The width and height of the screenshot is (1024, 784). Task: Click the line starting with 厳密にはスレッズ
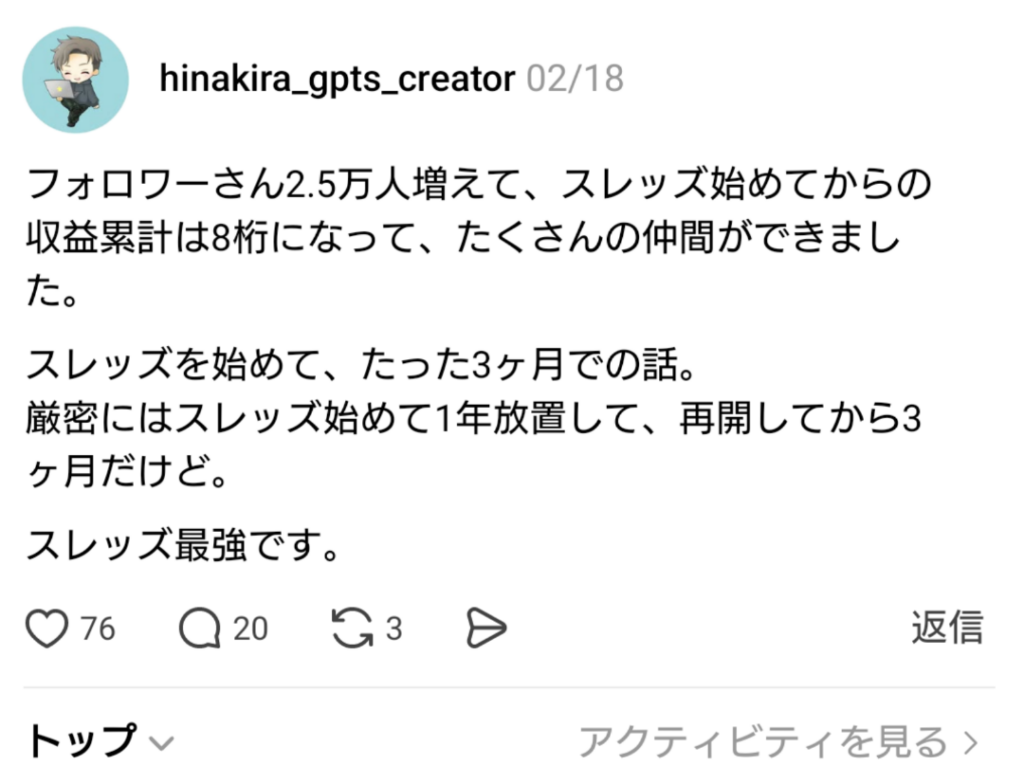pyautogui.click(x=472, y=420)
